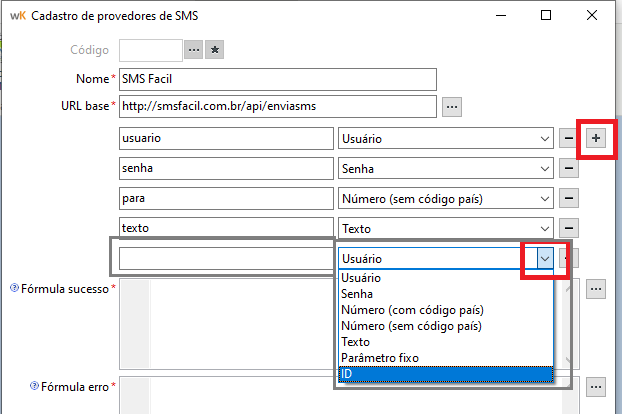Remove the usuario parameter row
Viewport: 622px width, 414px height.
click(x=568, y=138)
